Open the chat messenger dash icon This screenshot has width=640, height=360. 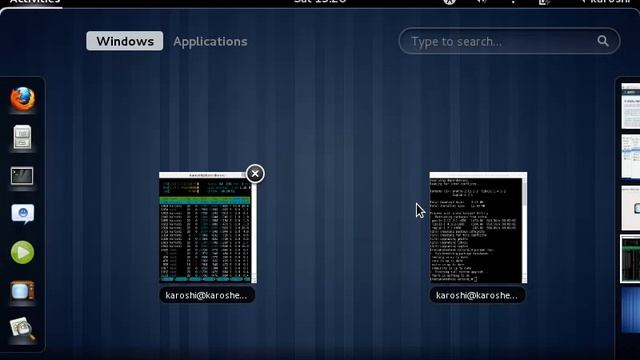click(x=22, y=213)
